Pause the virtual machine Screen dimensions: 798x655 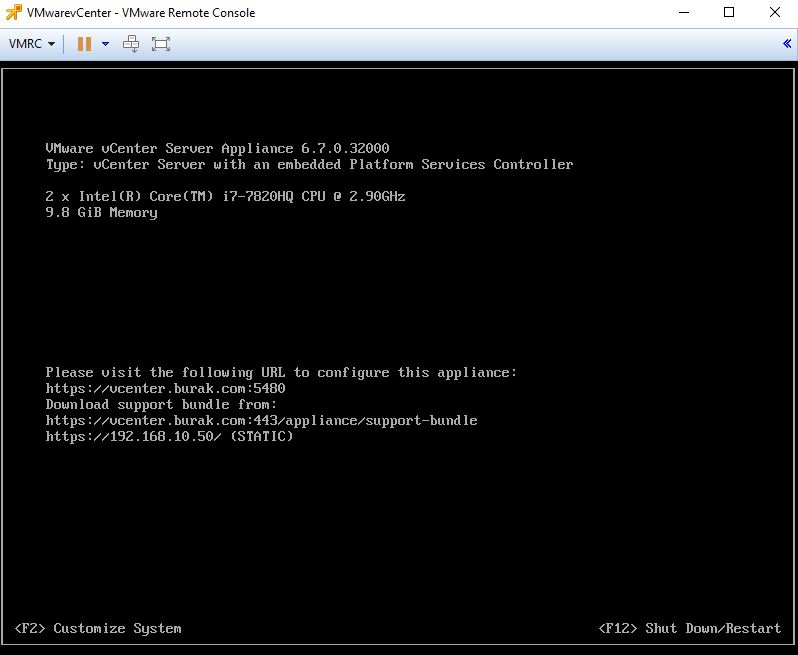(84, 44)
